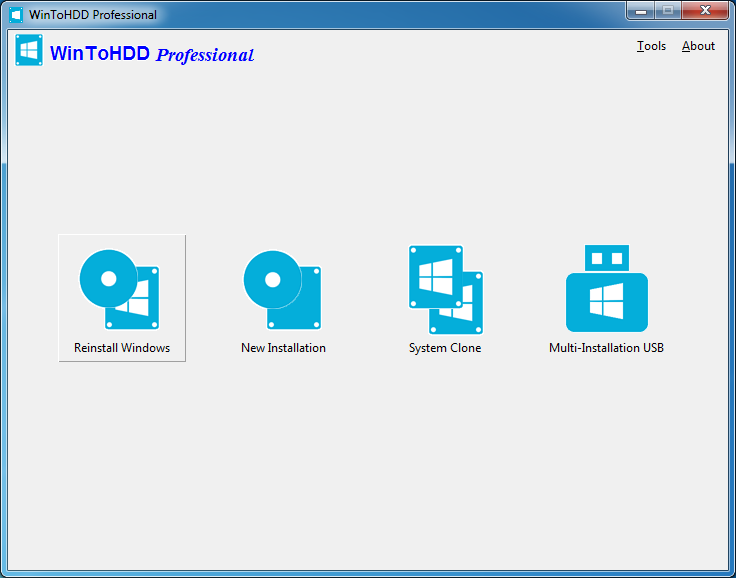Open System Clone via its twin-drive icon
Screen dimensions: 736x578
[x=445, y=290]
